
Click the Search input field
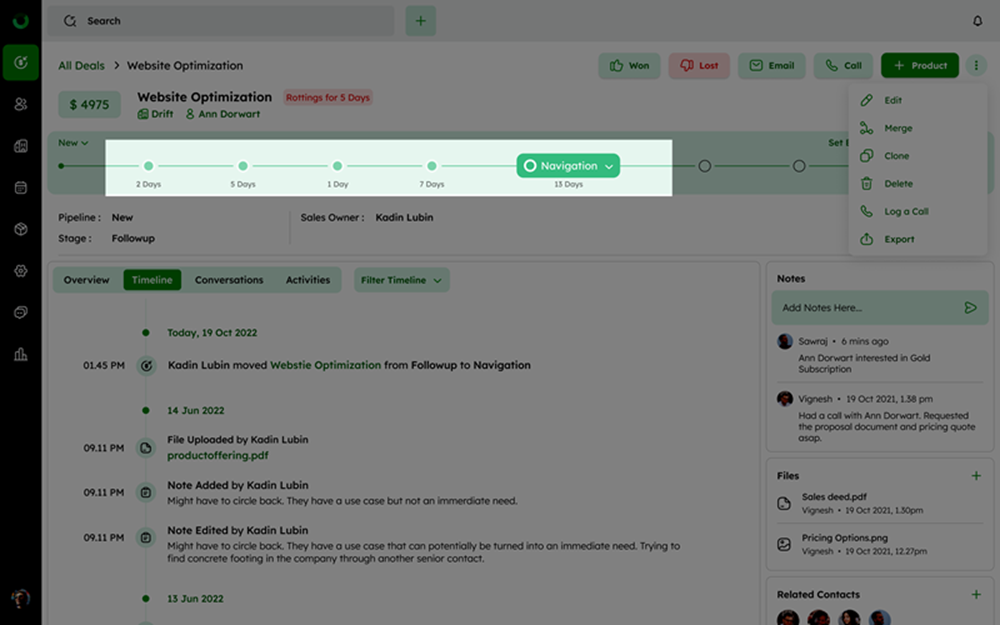point(221,21)
